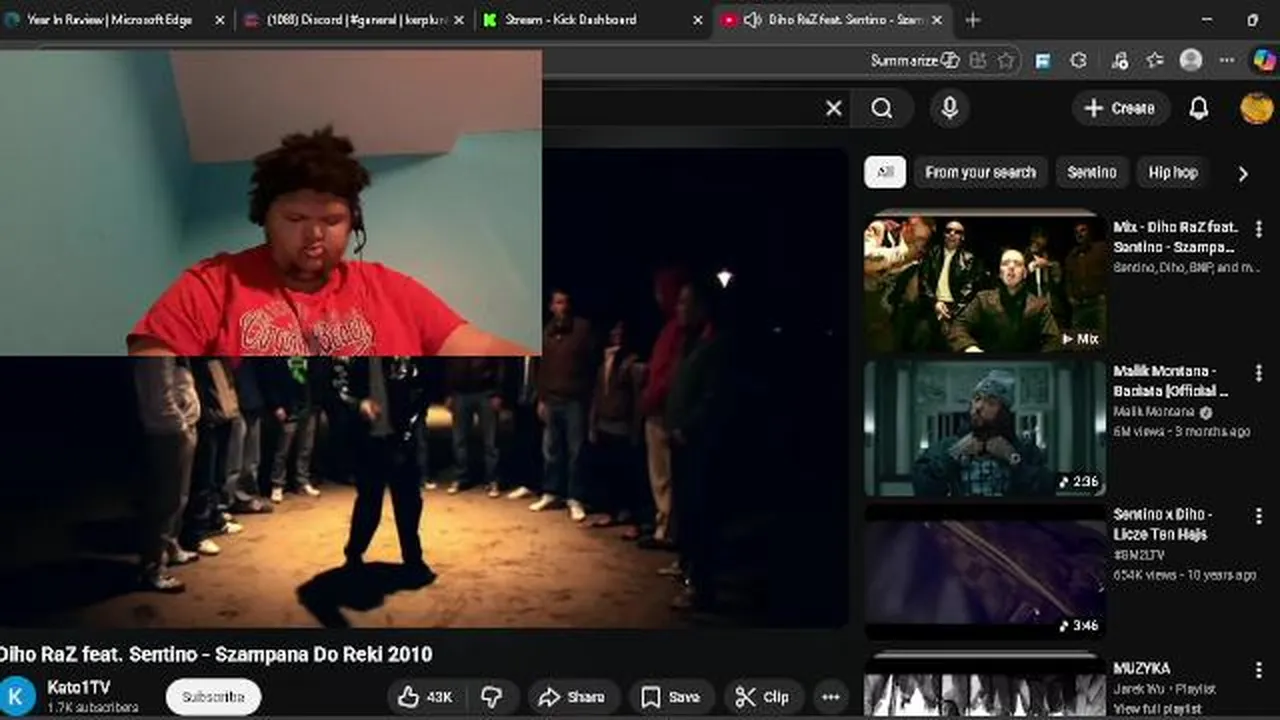Open a new browser tab

[972, 20]
